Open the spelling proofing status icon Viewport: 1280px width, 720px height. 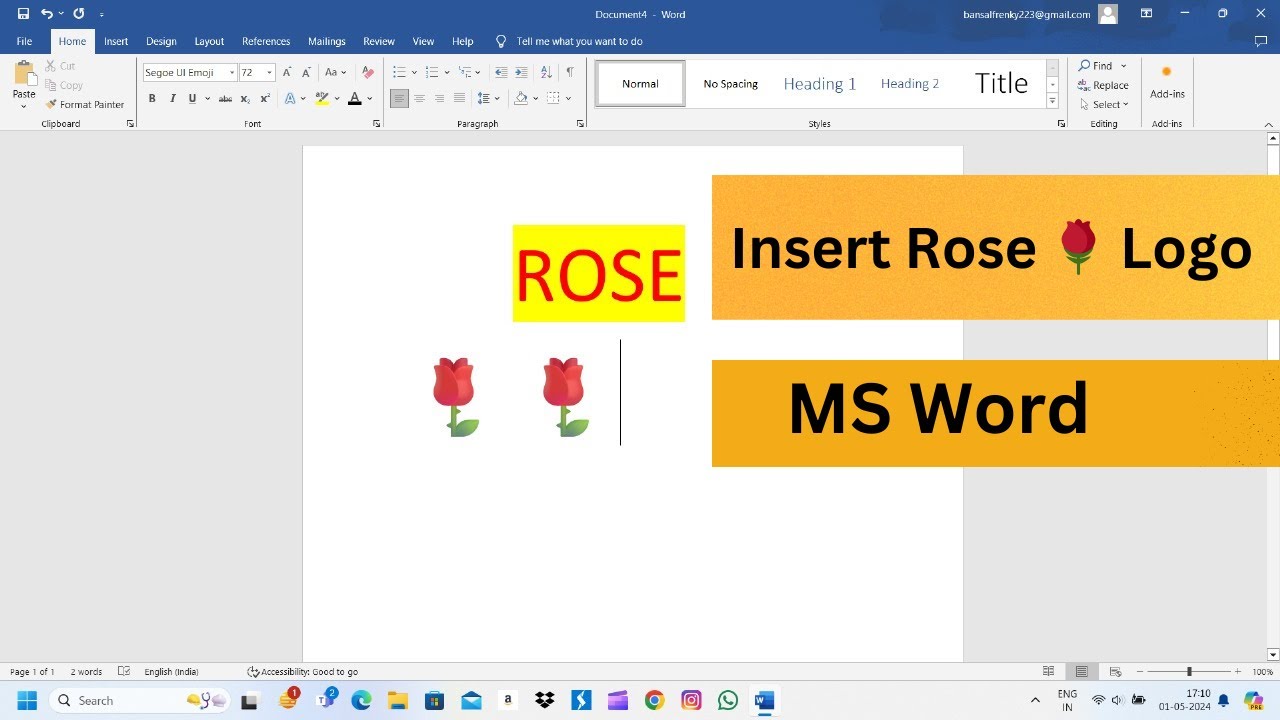pyautogui.click(x=124, y=672)
